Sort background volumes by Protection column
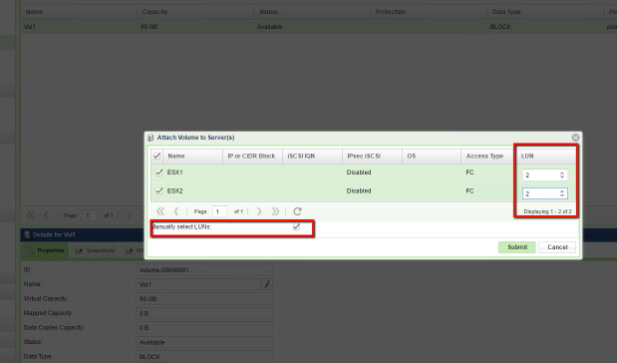The height and width of the screenshot is (363, 617). tap(429, 12)
